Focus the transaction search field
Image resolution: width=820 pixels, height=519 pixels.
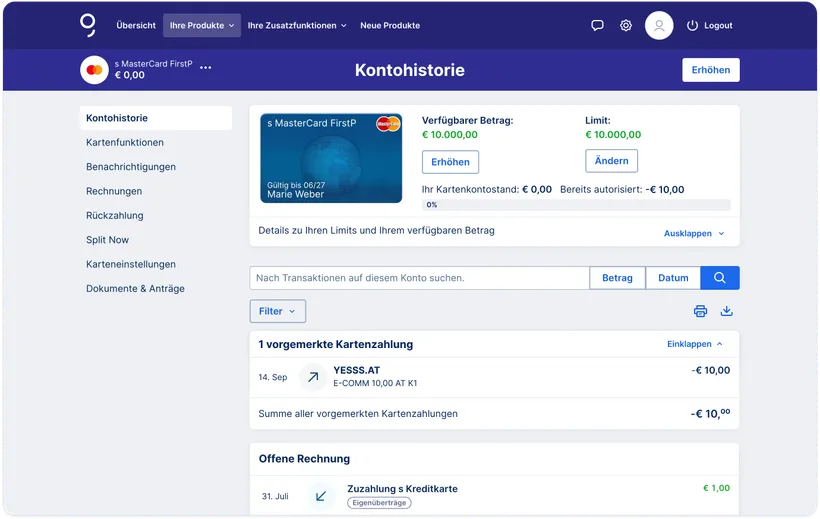pos(419,278)
